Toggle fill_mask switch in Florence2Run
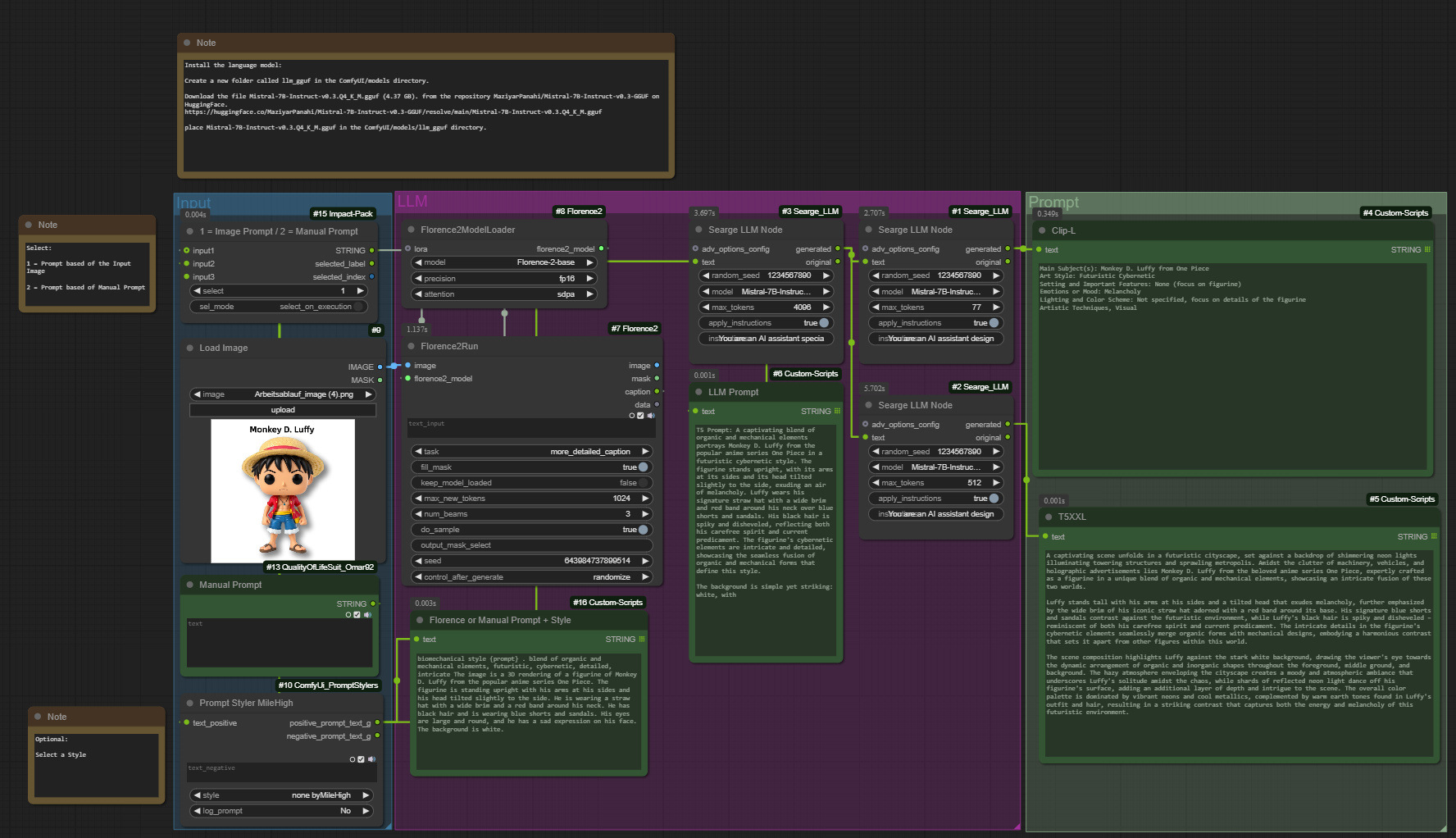This screenshot has height=838, width=1456. (644, 467)
